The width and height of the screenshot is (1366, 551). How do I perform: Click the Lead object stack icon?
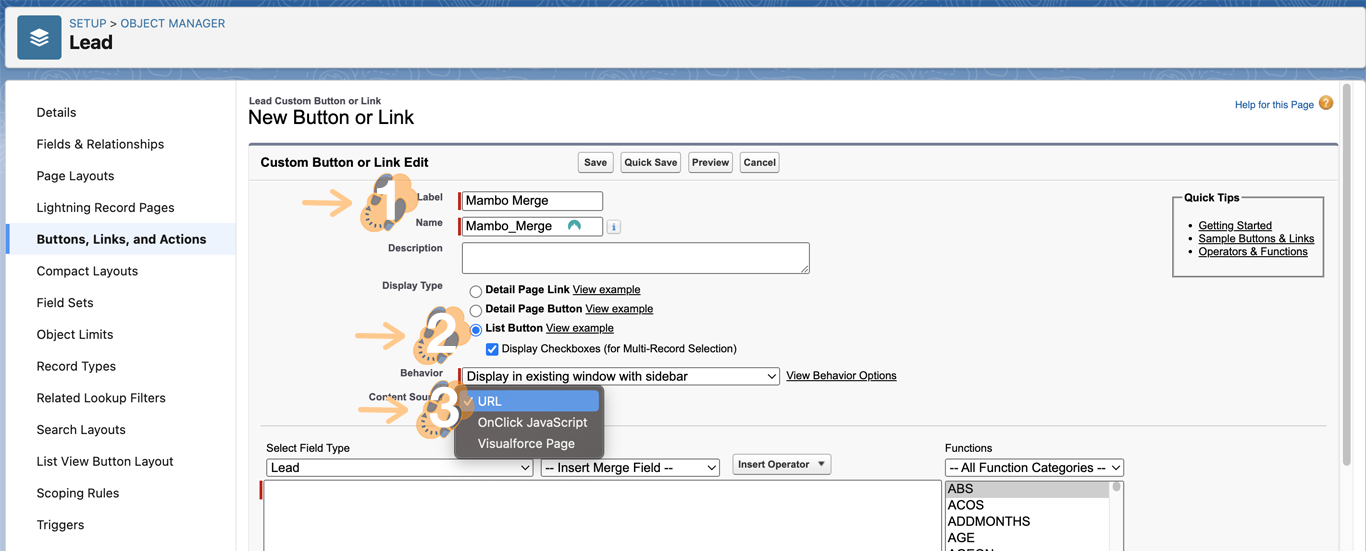tap(39, 38)
